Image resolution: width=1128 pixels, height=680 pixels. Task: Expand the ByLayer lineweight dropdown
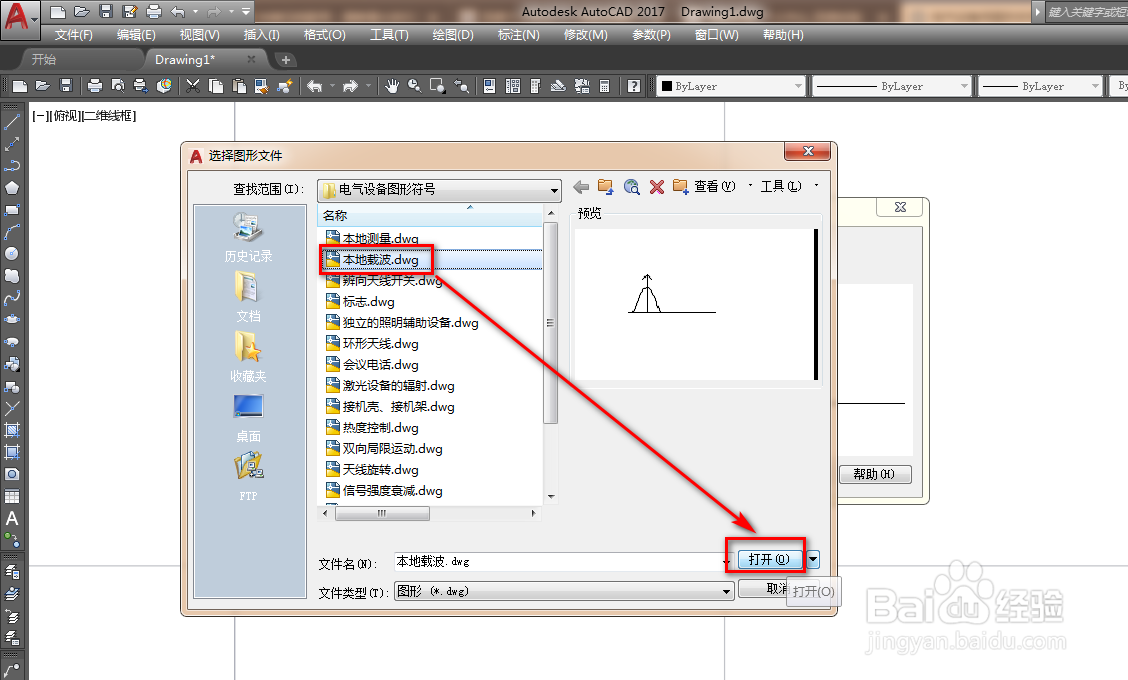(1096, 86)
